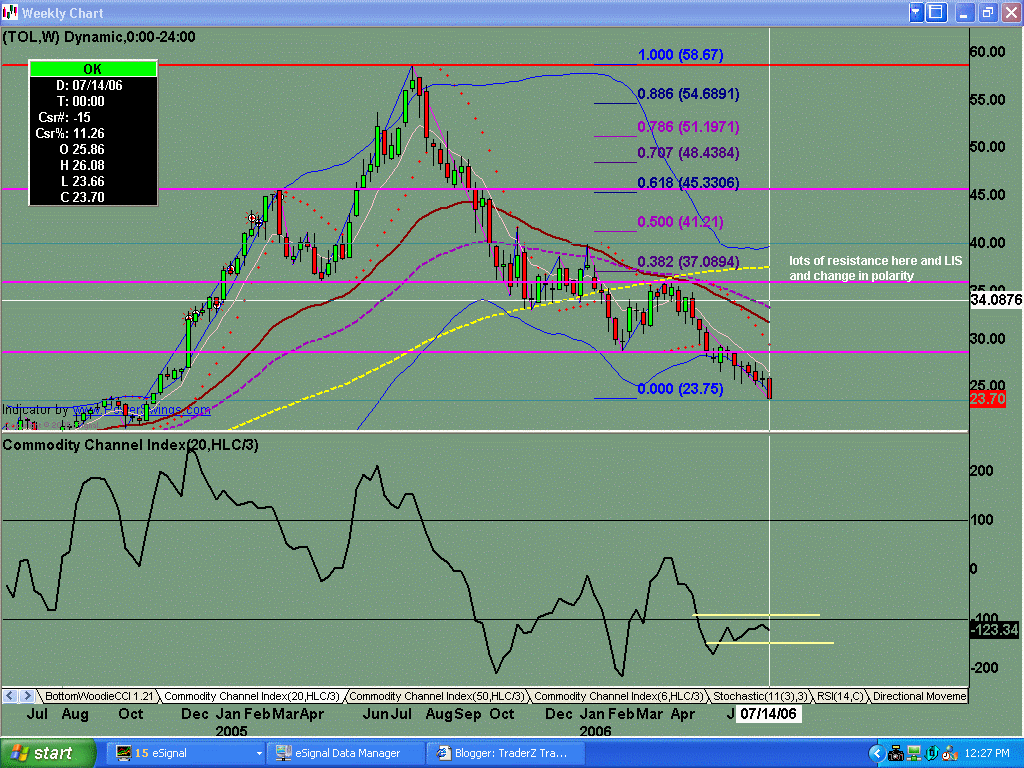The height and width of the screenshot is (768, 1024).
Task: Switch to BottomWoodieCCI 1.21 tab
Action: (x=98, y=696)
